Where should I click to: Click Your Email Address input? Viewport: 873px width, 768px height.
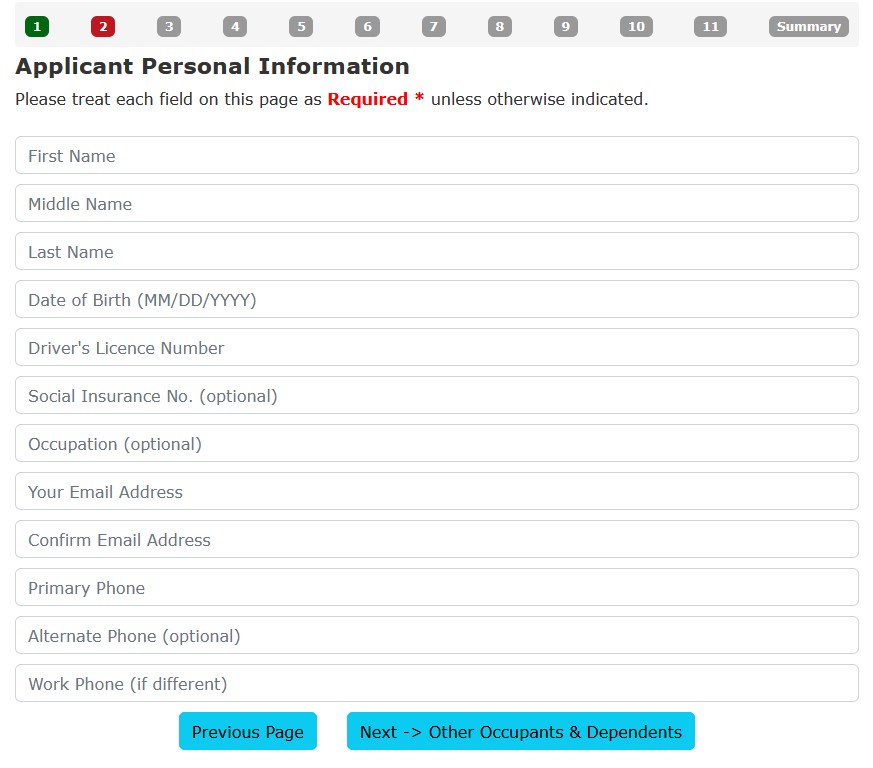[x=437, y=492]
